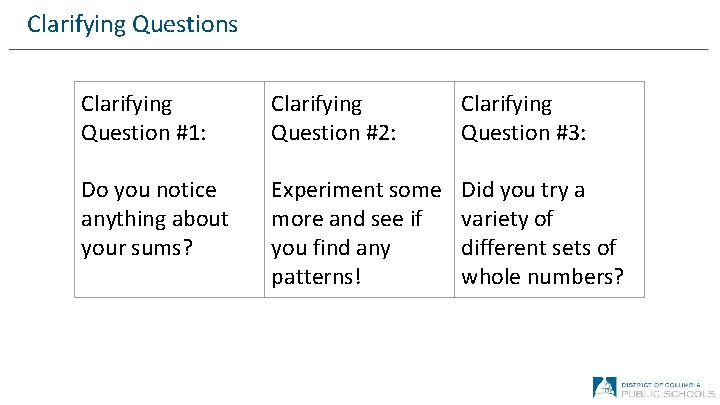Click the '#1:' label in the first header
Screen dimensions: 720x405
[x=186, y=132]
